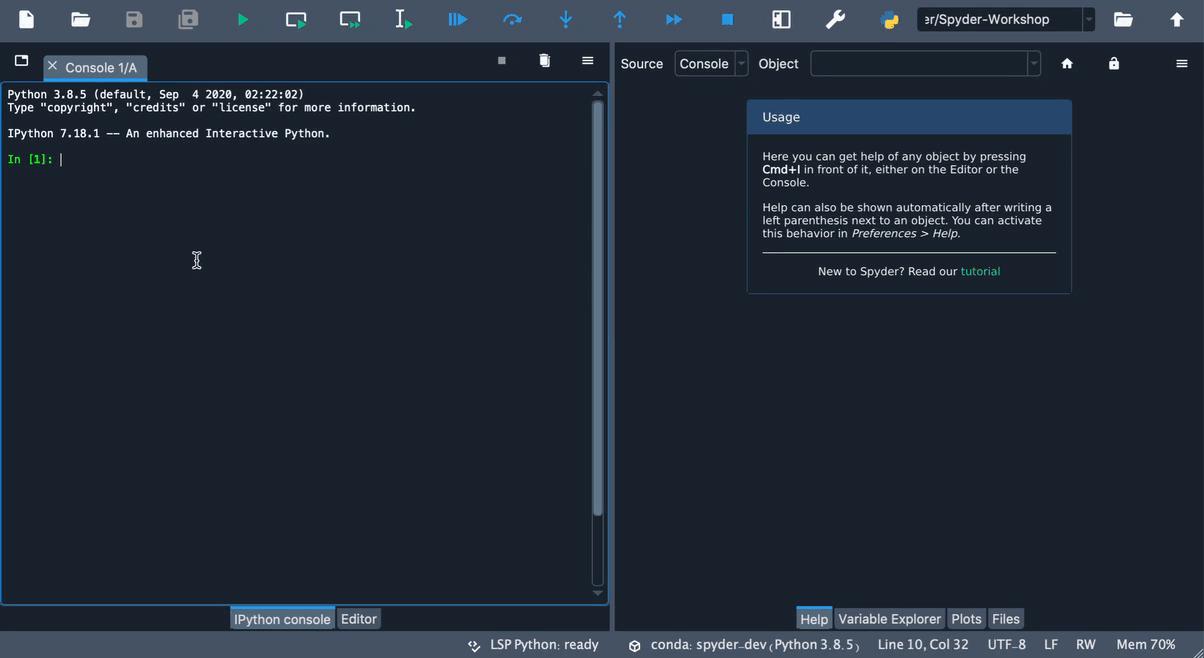Run the current cell
The height and width of the screenshot is (658, 1204).
(x=295, y=18)
